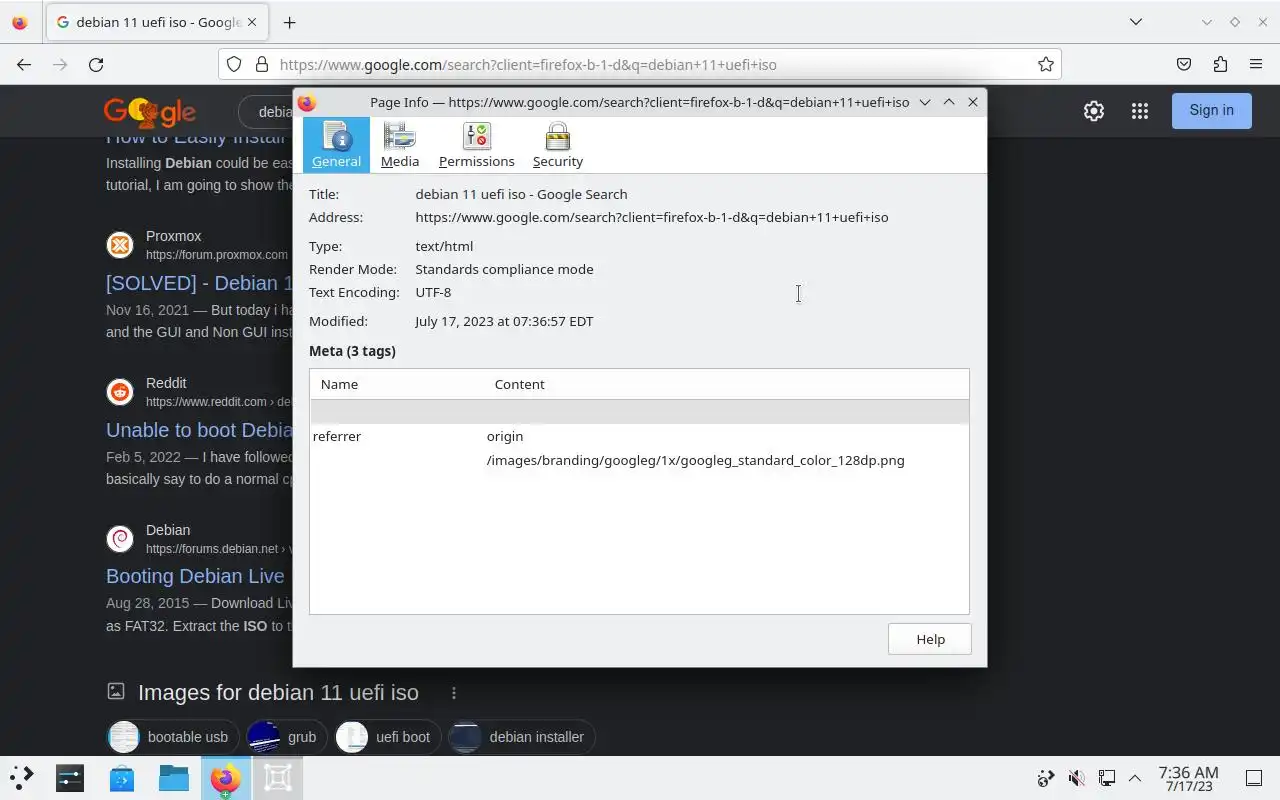Open the list all tabs dropdown
The height and width of the screenshot is (800, 1280).
[1136, 22]
